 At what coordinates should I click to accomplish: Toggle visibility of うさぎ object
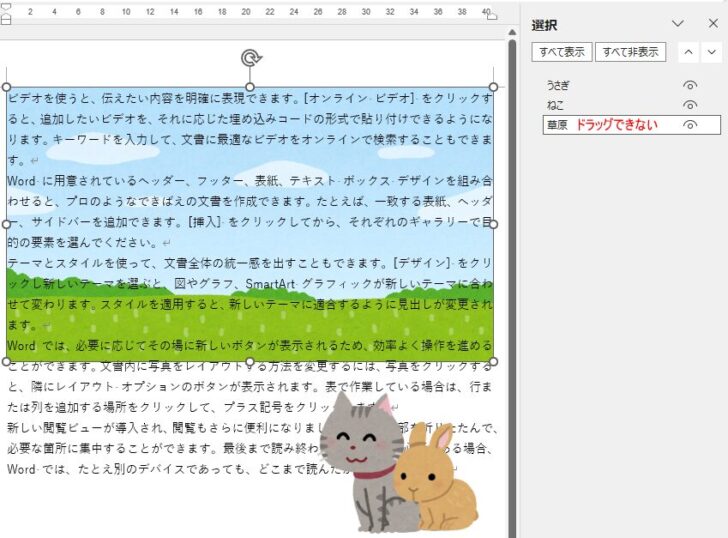coord(690,85)
